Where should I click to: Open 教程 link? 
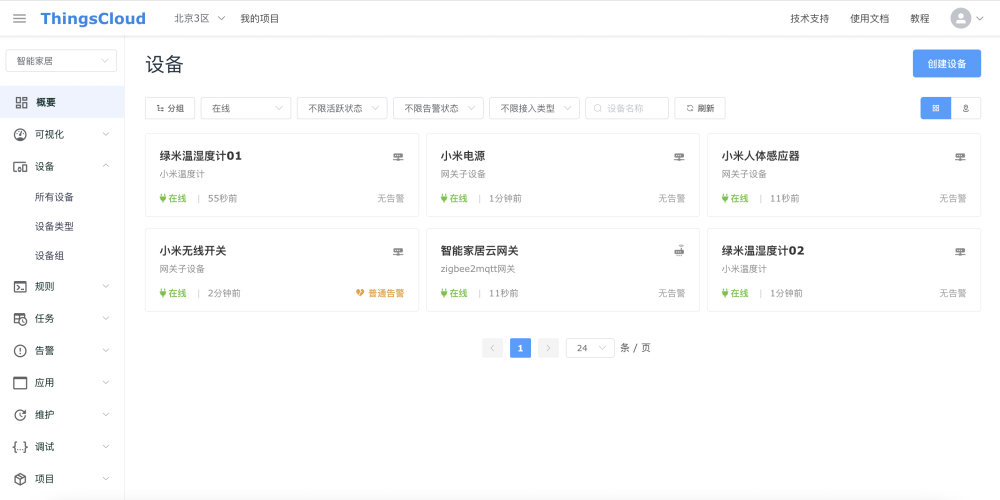click(920, 18)
